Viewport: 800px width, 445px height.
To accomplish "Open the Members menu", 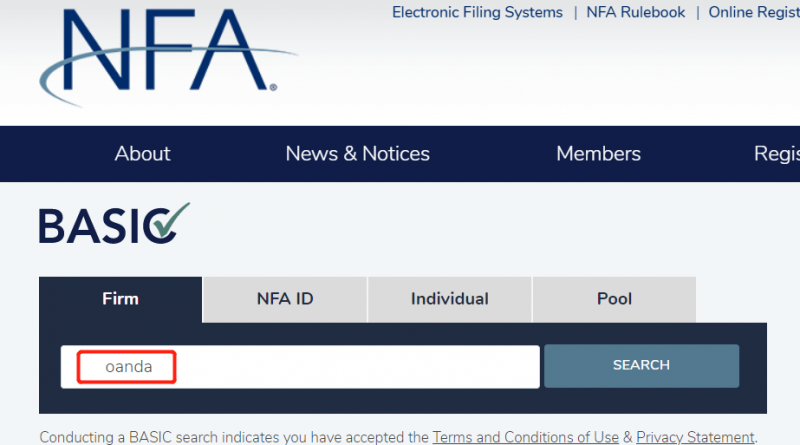I will click(x=598, y=154).
